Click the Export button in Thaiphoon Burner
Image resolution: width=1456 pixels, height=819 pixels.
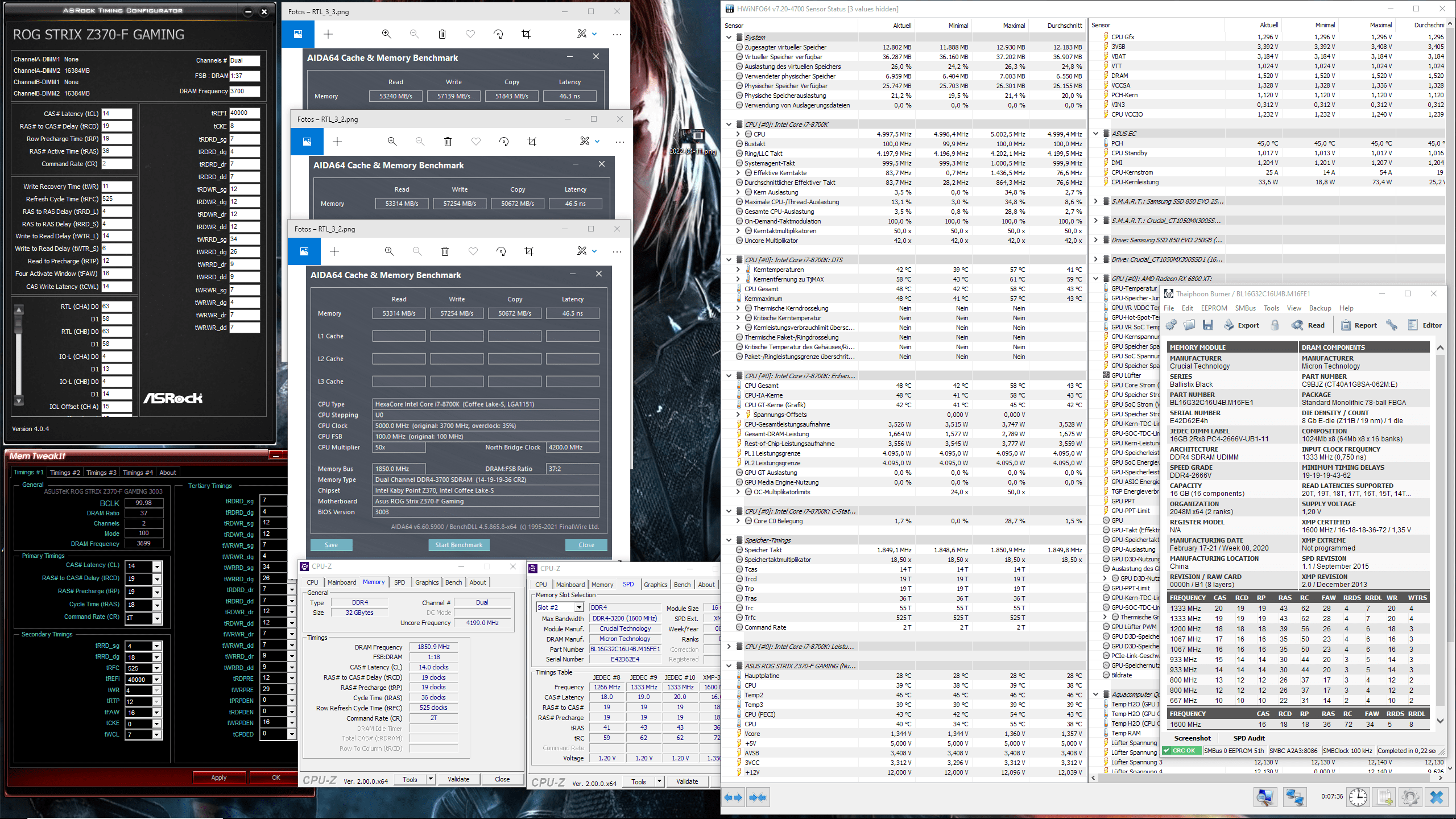pos(1242,325)
